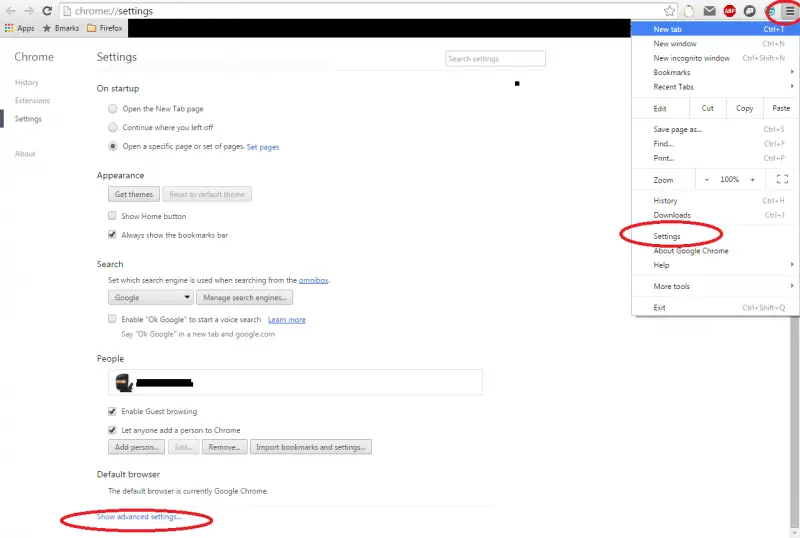
Task: Open Settings from the Chrome menu
Action: coord(715,236)
